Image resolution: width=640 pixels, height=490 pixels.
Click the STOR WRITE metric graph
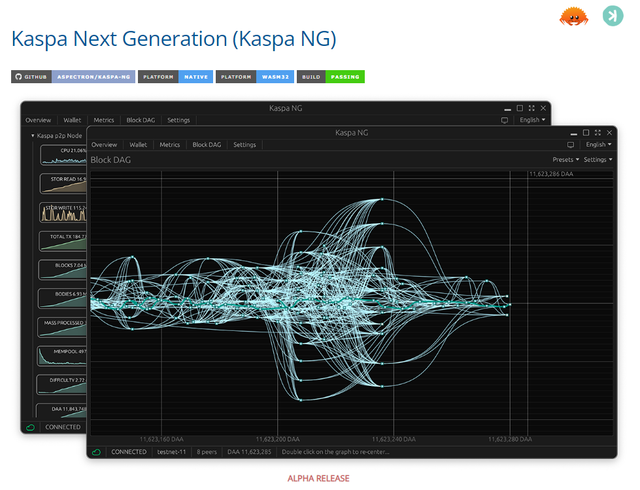pyautogui.click(x=63, y=212)
